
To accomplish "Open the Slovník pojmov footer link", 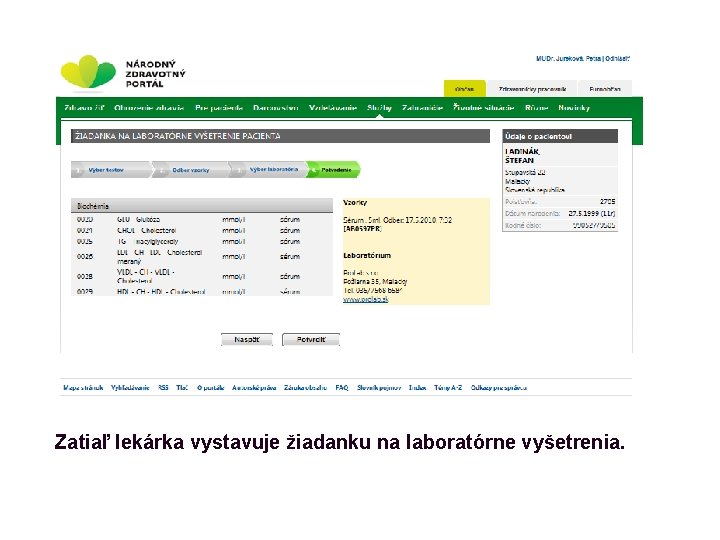I will click(x=379, y=388).
